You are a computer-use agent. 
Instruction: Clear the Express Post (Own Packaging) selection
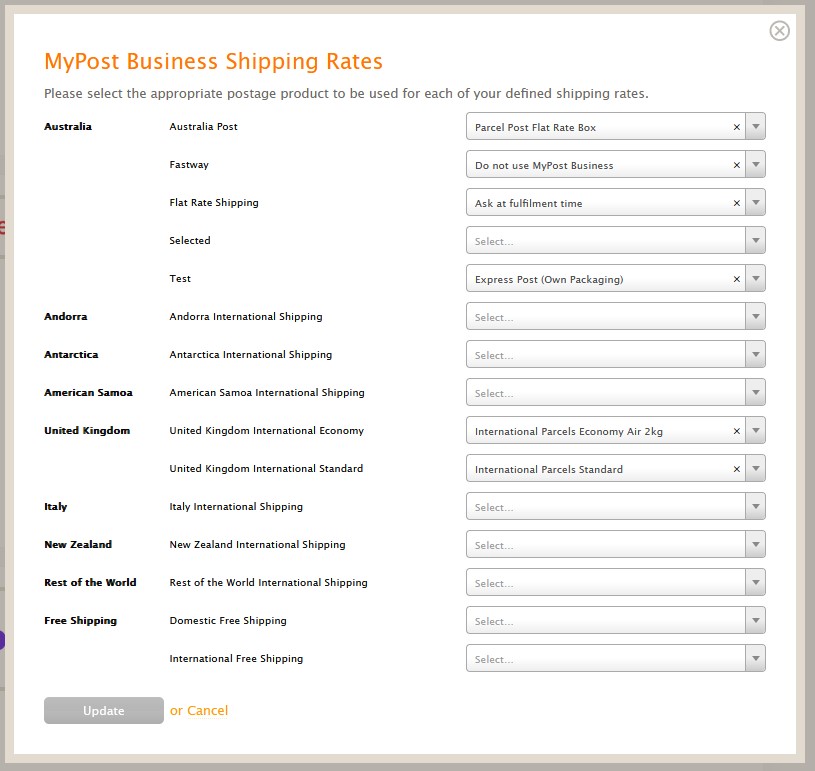pos(736,279)
